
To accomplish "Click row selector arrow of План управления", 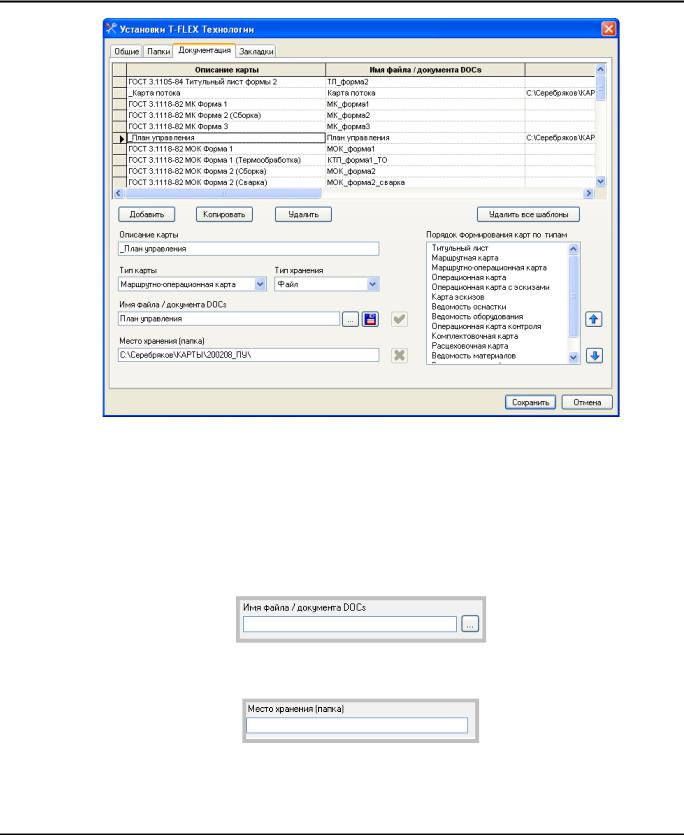I will click(x=120, y=138).
